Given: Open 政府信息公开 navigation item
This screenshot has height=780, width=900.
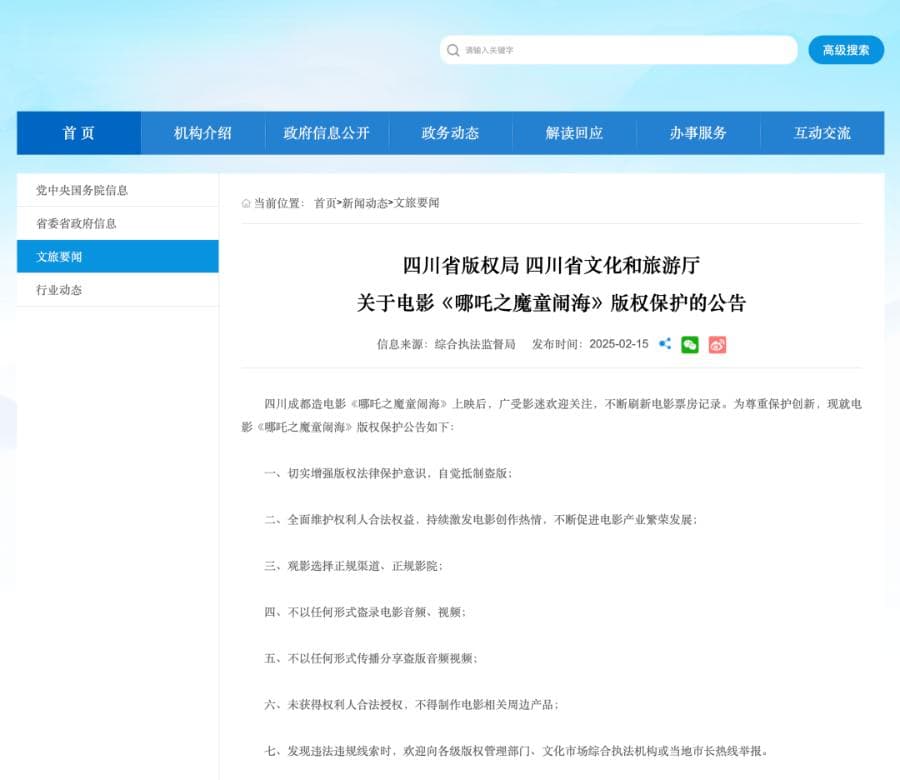Looking at the screenshot, I should 327,133.
